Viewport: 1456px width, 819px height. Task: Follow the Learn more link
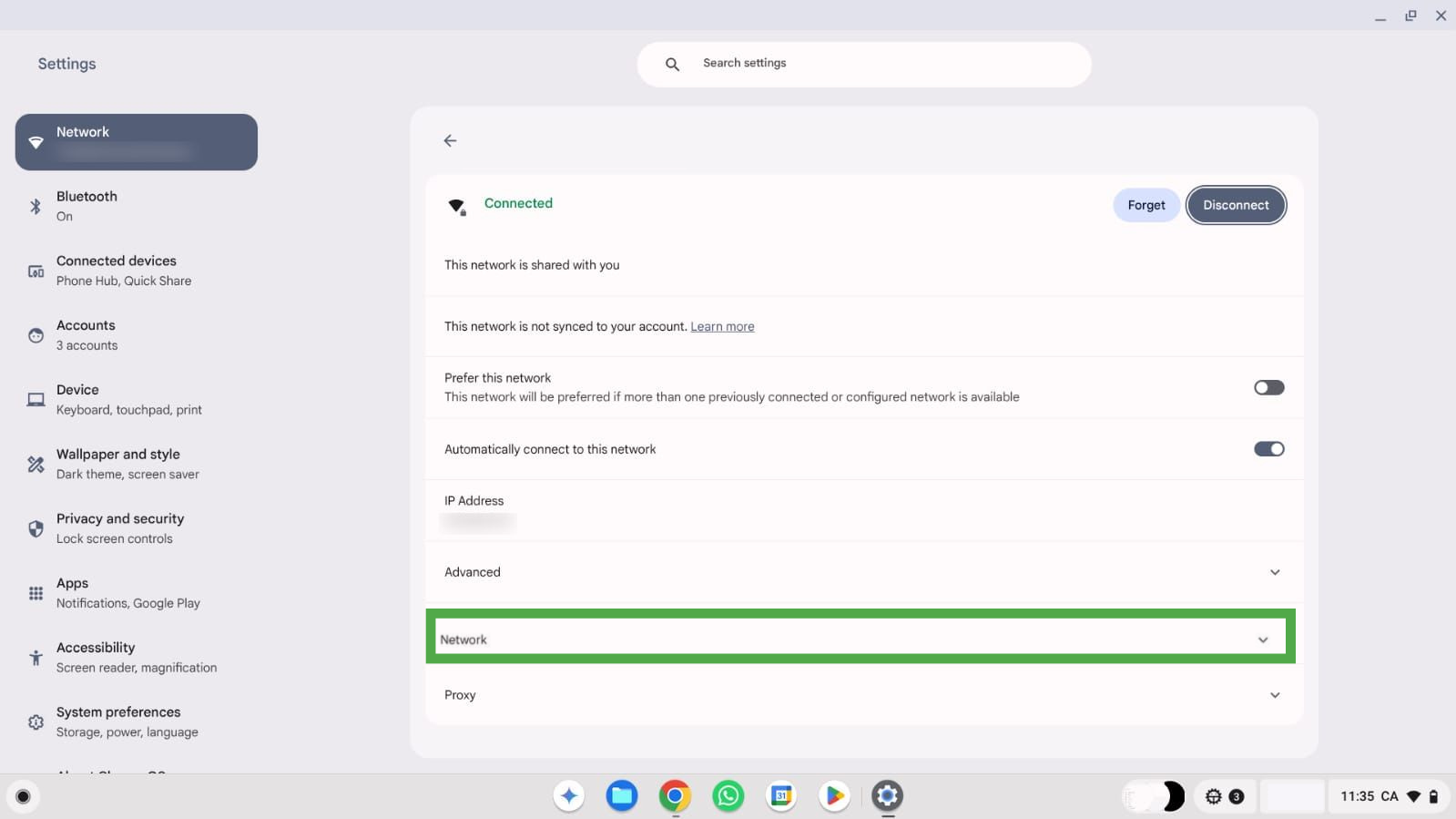(x=722, y=326)
